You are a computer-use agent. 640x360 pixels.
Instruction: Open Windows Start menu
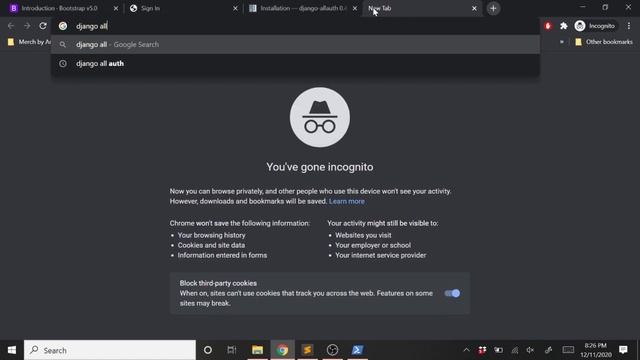12,350
